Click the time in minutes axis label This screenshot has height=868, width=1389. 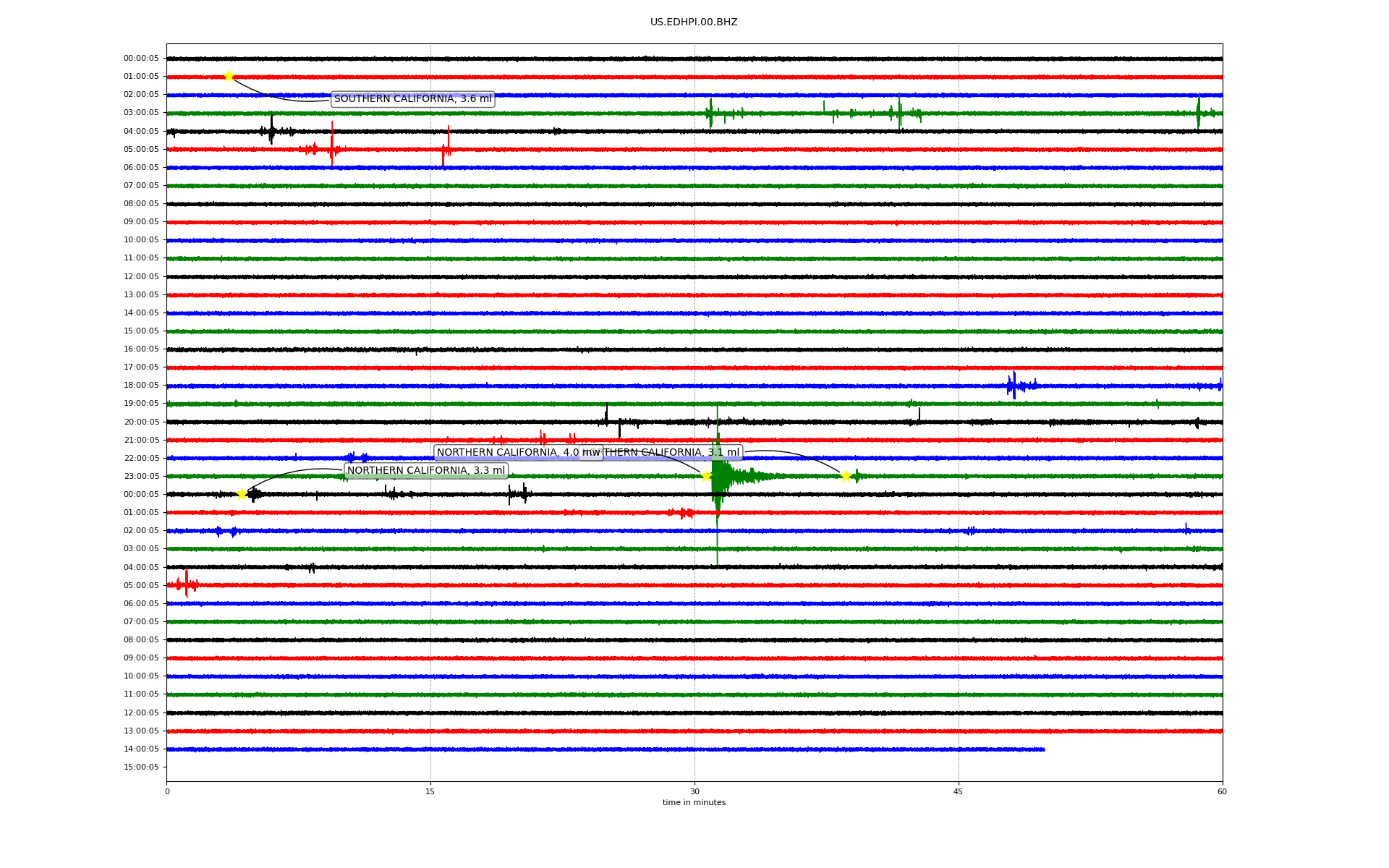click(x=693, y=802)
